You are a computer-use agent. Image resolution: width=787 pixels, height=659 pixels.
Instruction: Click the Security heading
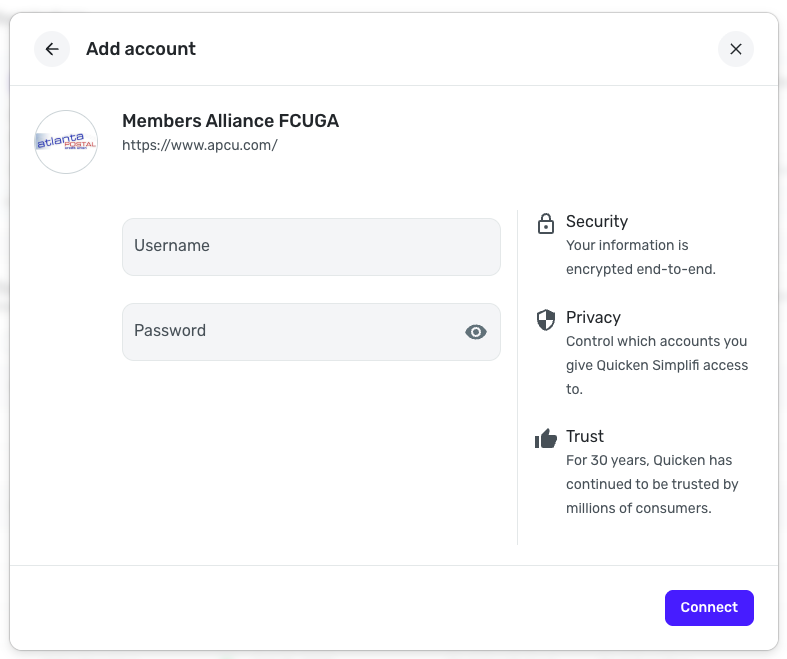pyautogui.click(x=597, y=222)
